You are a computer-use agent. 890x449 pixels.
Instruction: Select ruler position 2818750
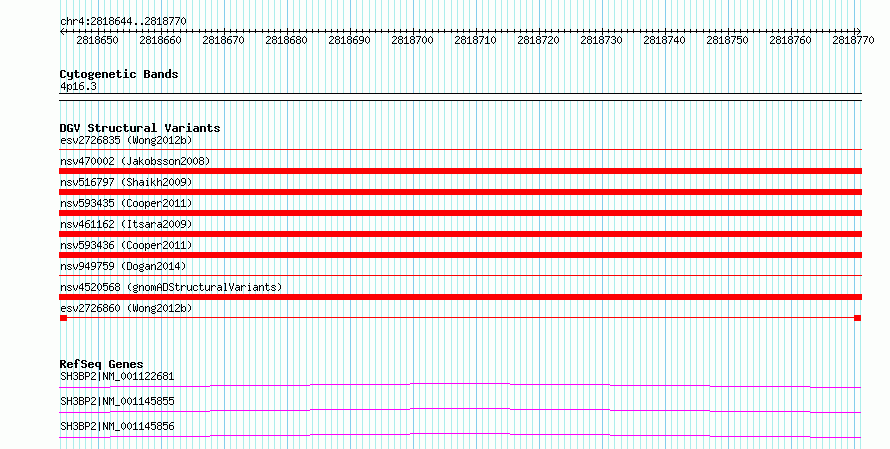pyautogui.click(x=727, y=40)
